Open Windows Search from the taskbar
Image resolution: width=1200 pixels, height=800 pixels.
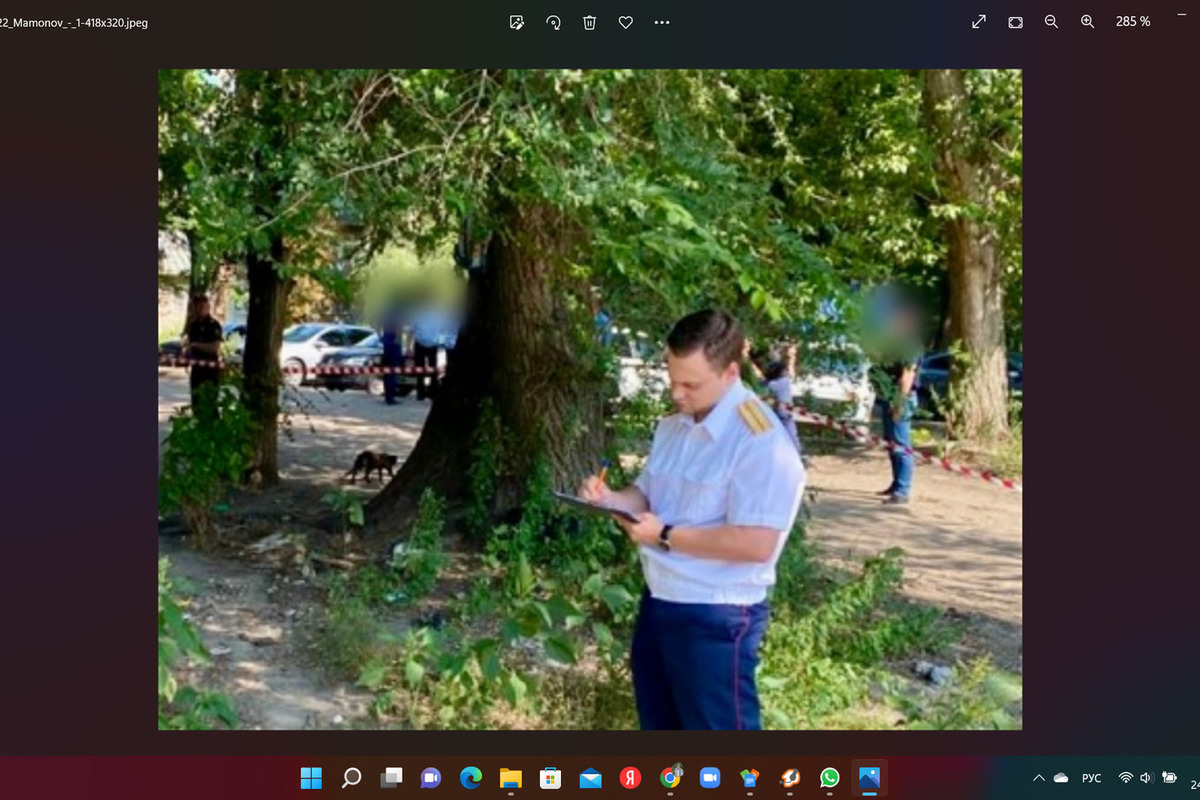tap(351, 778)
